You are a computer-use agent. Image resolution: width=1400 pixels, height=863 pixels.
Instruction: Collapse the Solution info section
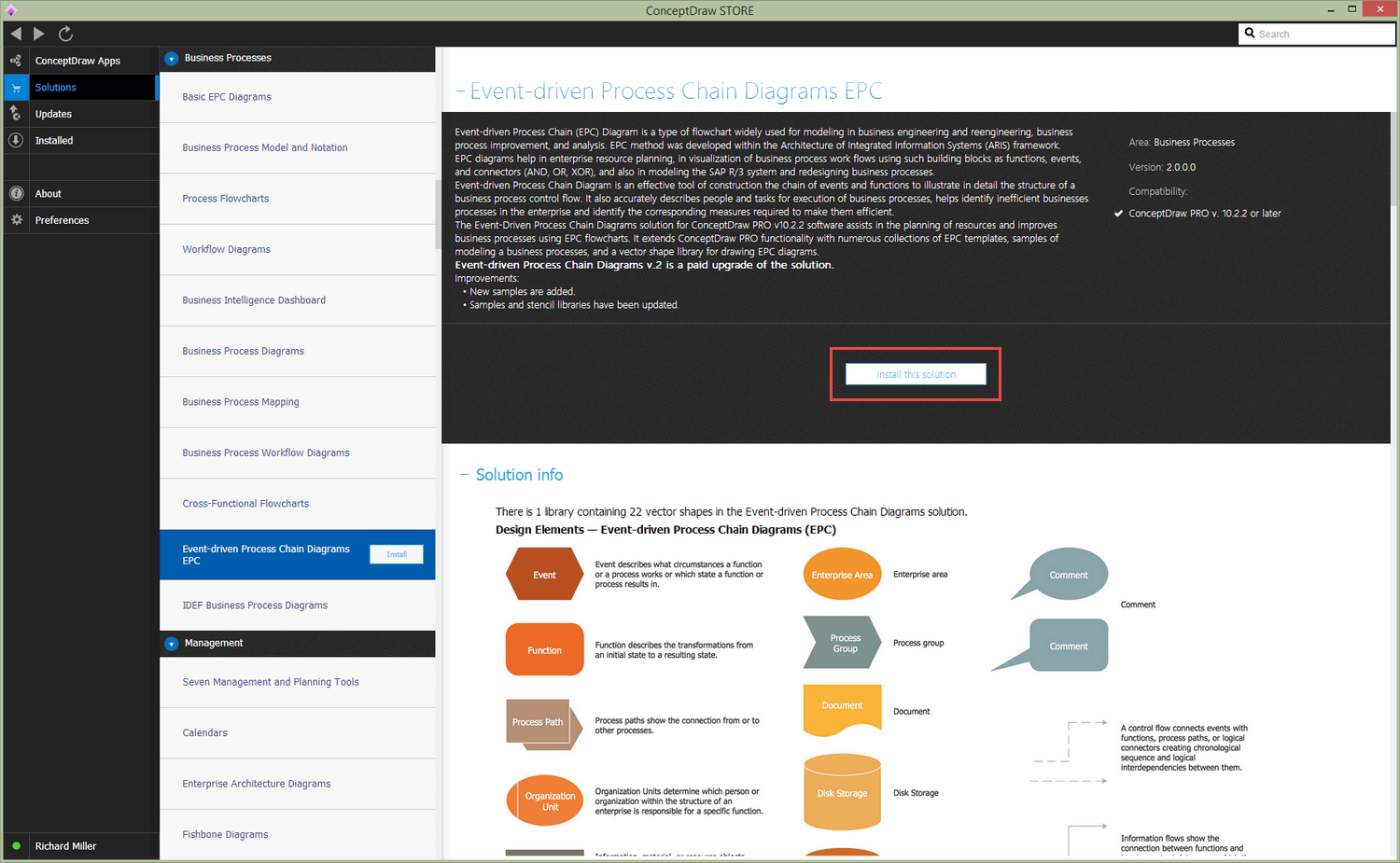click(x=464, y=475)
